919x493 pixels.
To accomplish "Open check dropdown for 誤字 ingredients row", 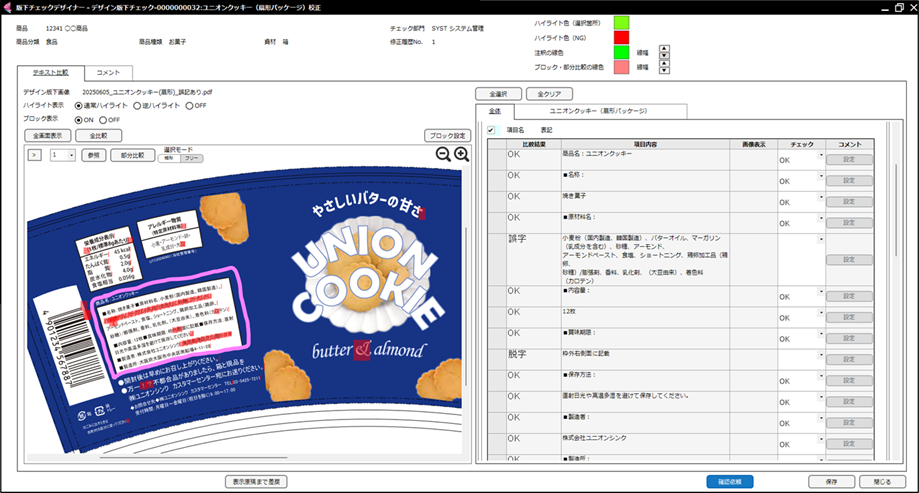I will (x=821, y=239).
